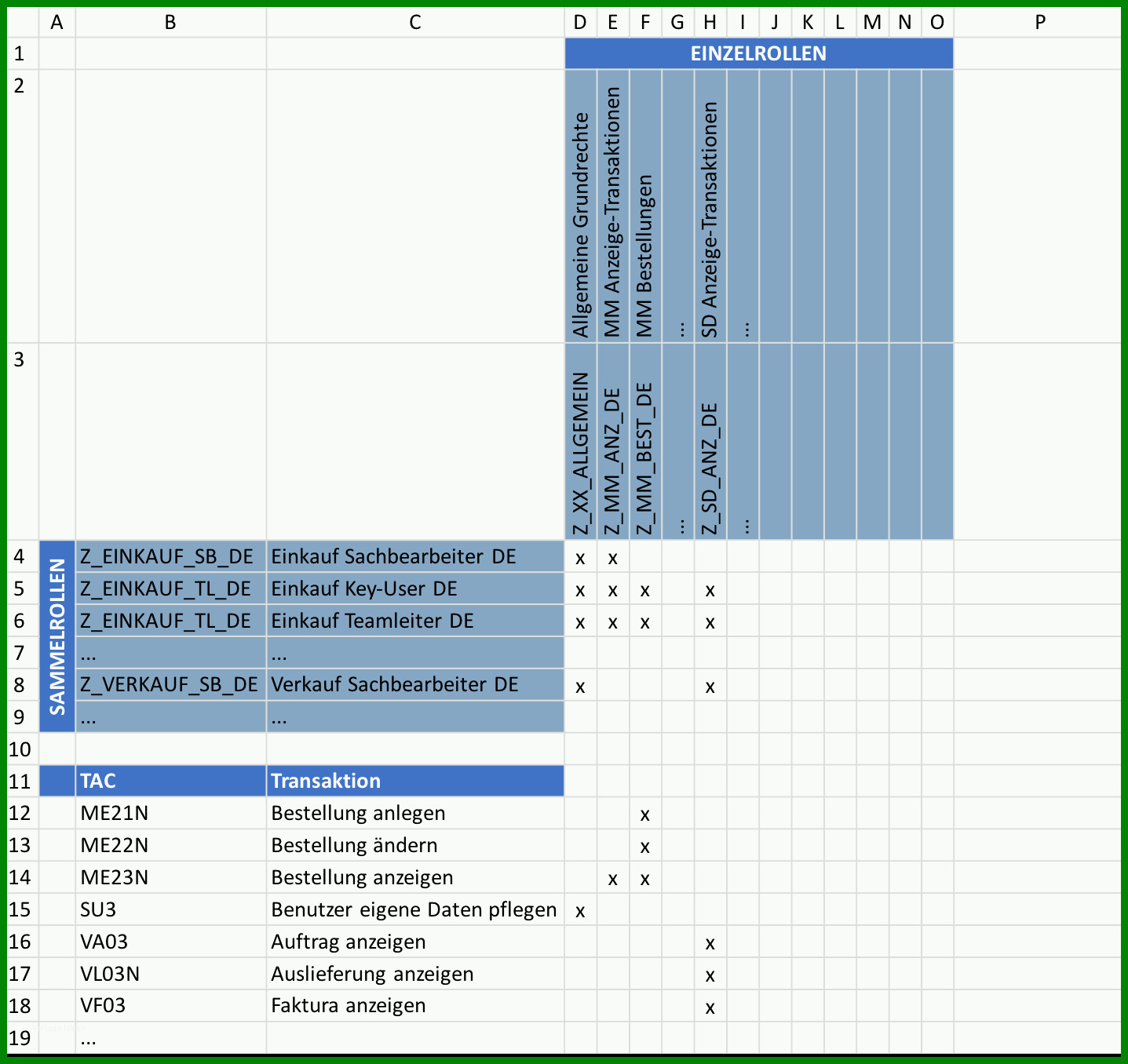The height and width of the screenshot is (1064, 1128).
Task: Click cell Bestellung anzeigen
Action: [x=415, y=877]
